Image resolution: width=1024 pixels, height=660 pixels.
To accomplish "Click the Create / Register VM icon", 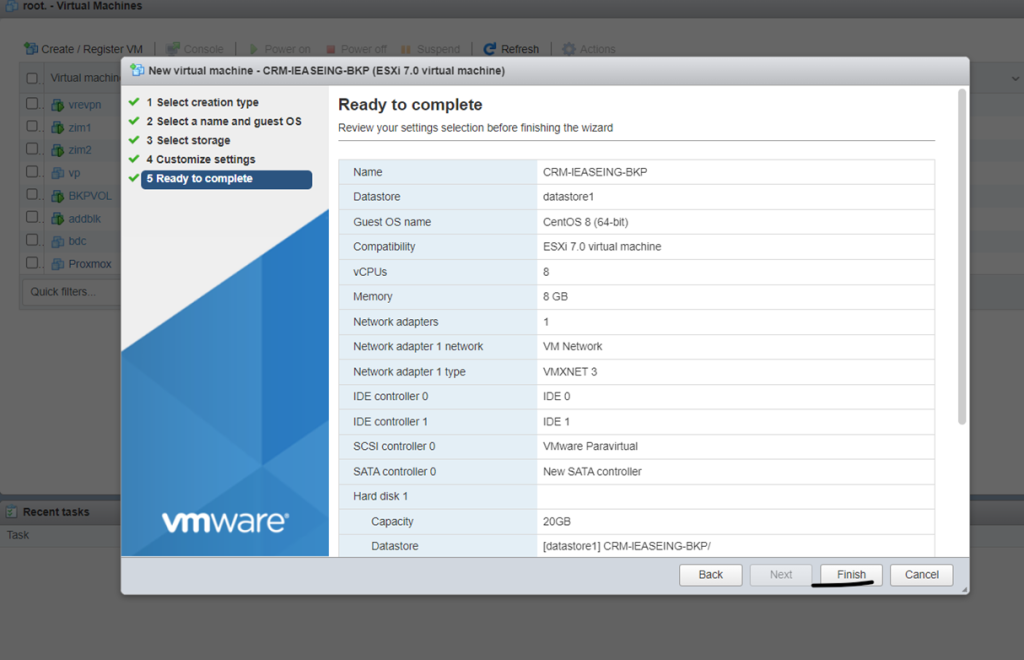I will click(31, 49).
